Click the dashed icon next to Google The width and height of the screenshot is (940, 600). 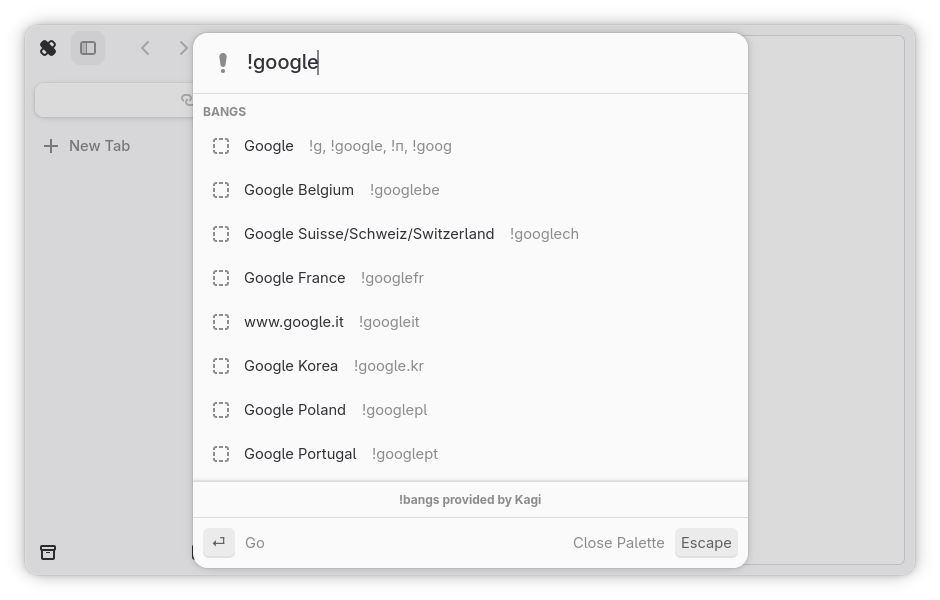tap(221, 146)
